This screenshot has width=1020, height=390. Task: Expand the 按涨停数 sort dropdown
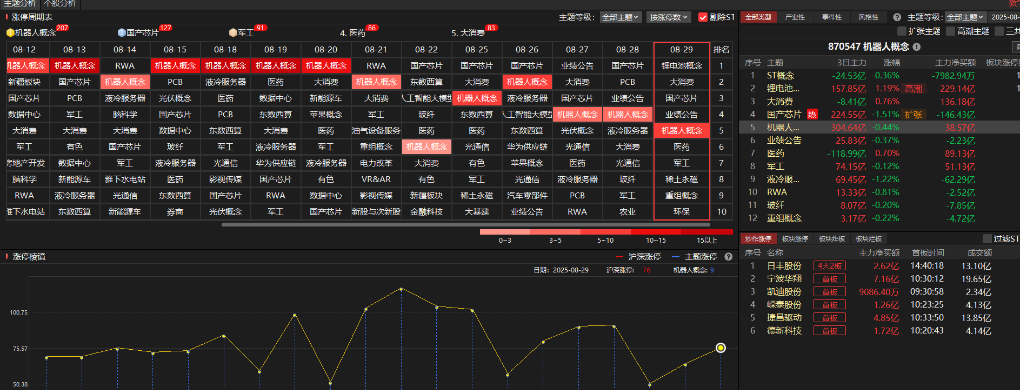(x=669, y=18)
